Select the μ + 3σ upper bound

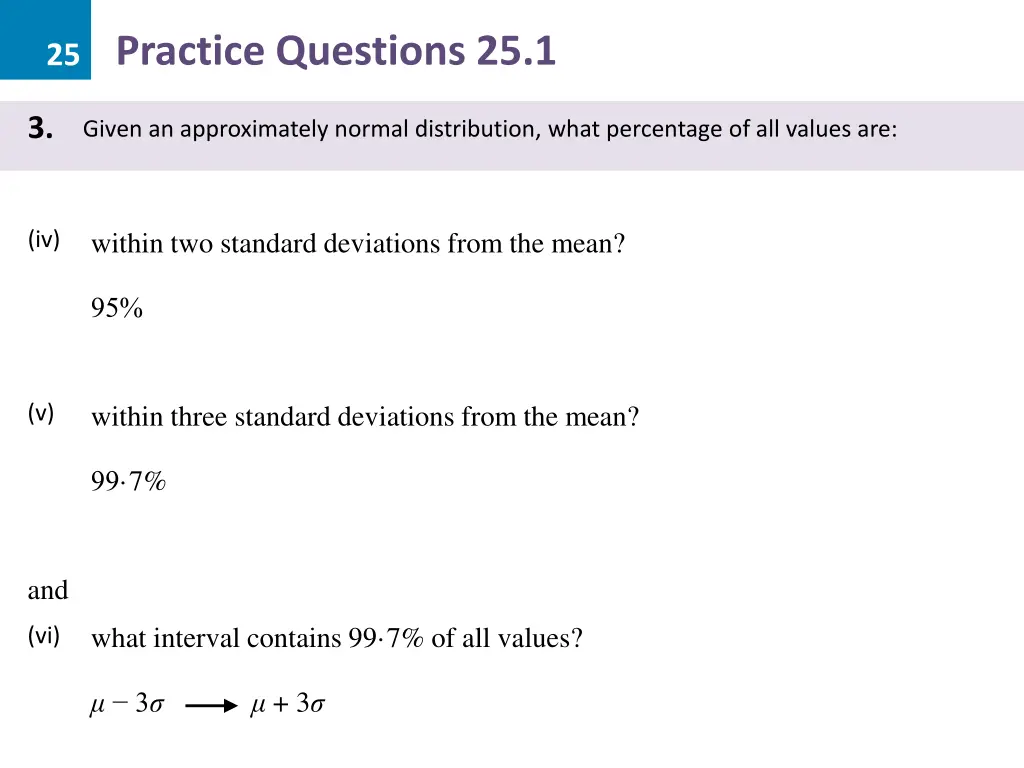pyautogui.click(x=288, y=705)
